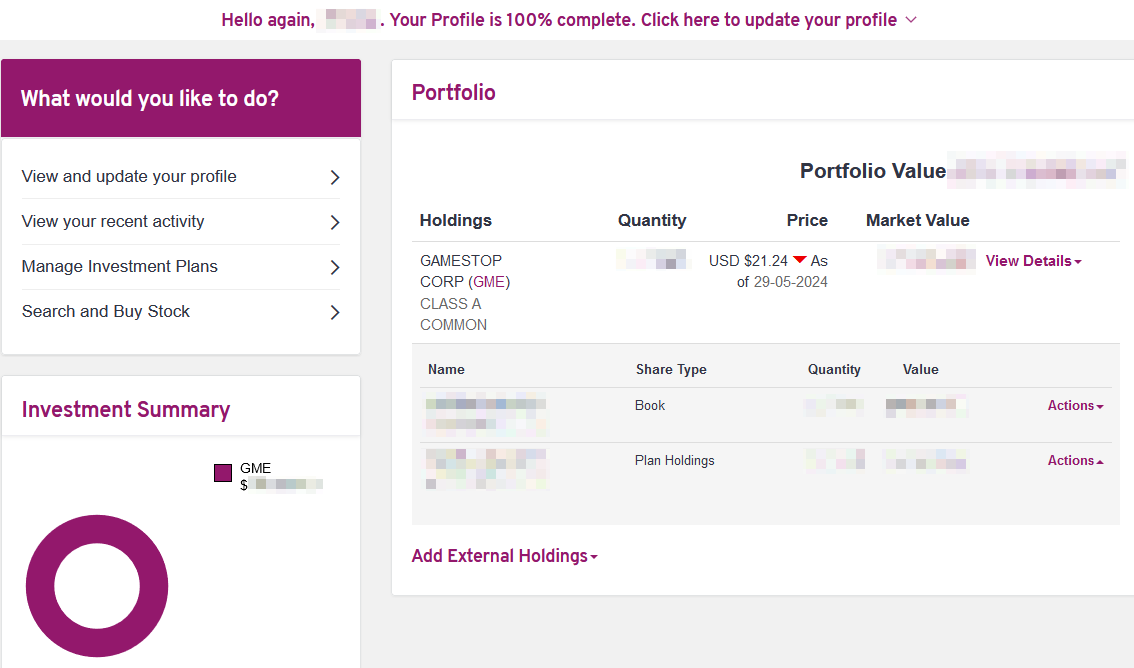Screen dimensions: 1134x668
Task: Click the red price-down triangle indicator
Action: 799,260
